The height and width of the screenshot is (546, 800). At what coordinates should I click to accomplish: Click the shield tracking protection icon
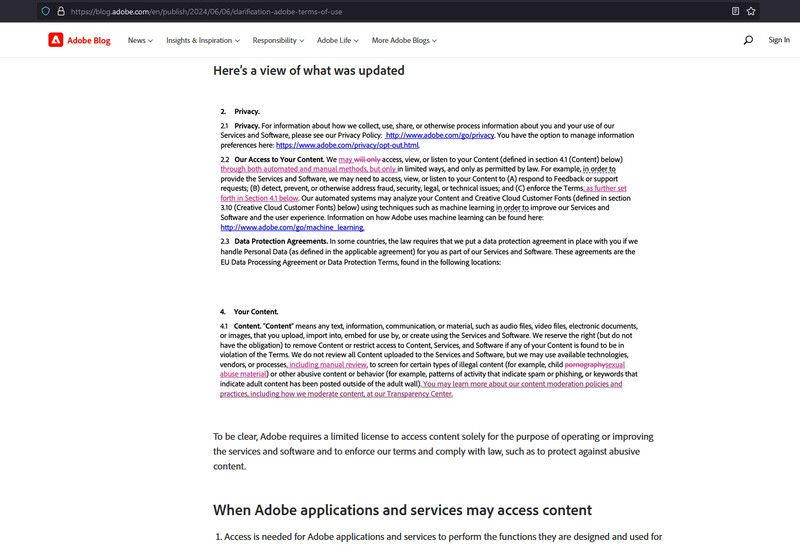coord(45,11)
